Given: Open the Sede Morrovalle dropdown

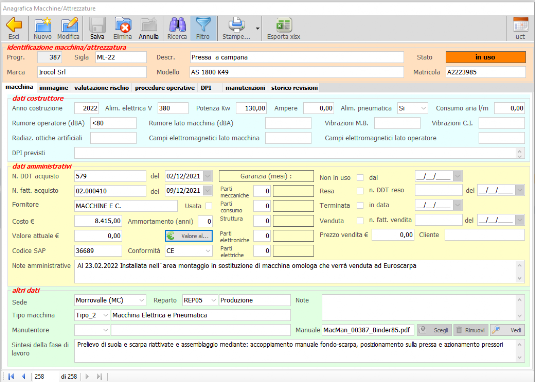Looking at the screenshot, I should (142, 300).
